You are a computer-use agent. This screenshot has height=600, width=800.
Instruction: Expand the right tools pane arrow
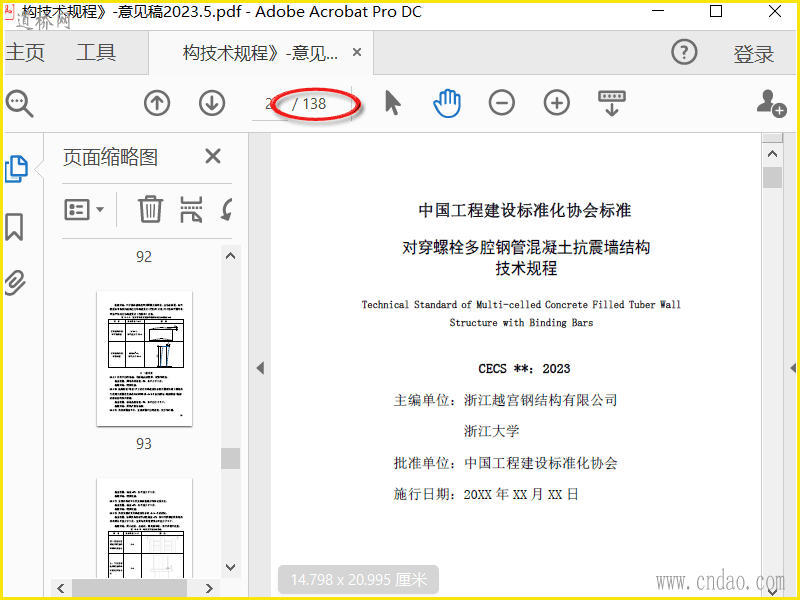coord(793,368)
